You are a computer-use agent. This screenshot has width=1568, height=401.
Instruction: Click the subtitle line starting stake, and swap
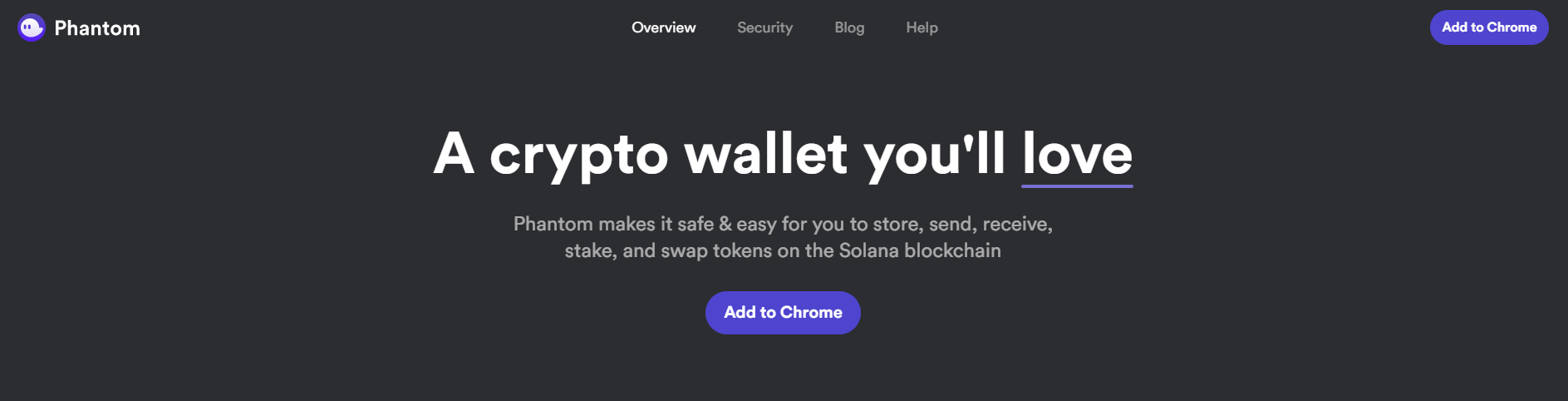(x=783, y=250)
